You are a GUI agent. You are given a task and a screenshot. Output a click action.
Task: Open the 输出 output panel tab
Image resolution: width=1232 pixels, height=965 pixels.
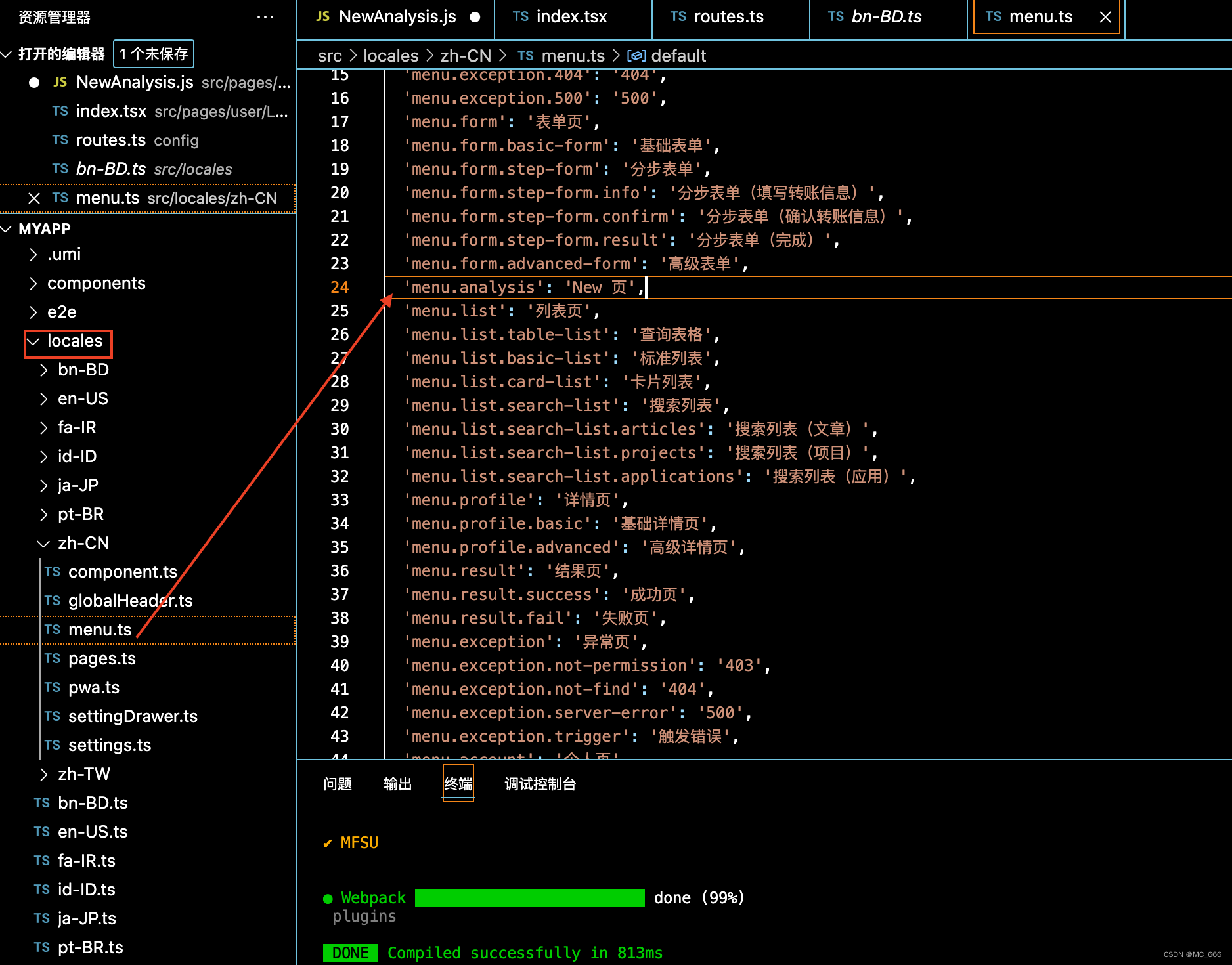[398, 784]
